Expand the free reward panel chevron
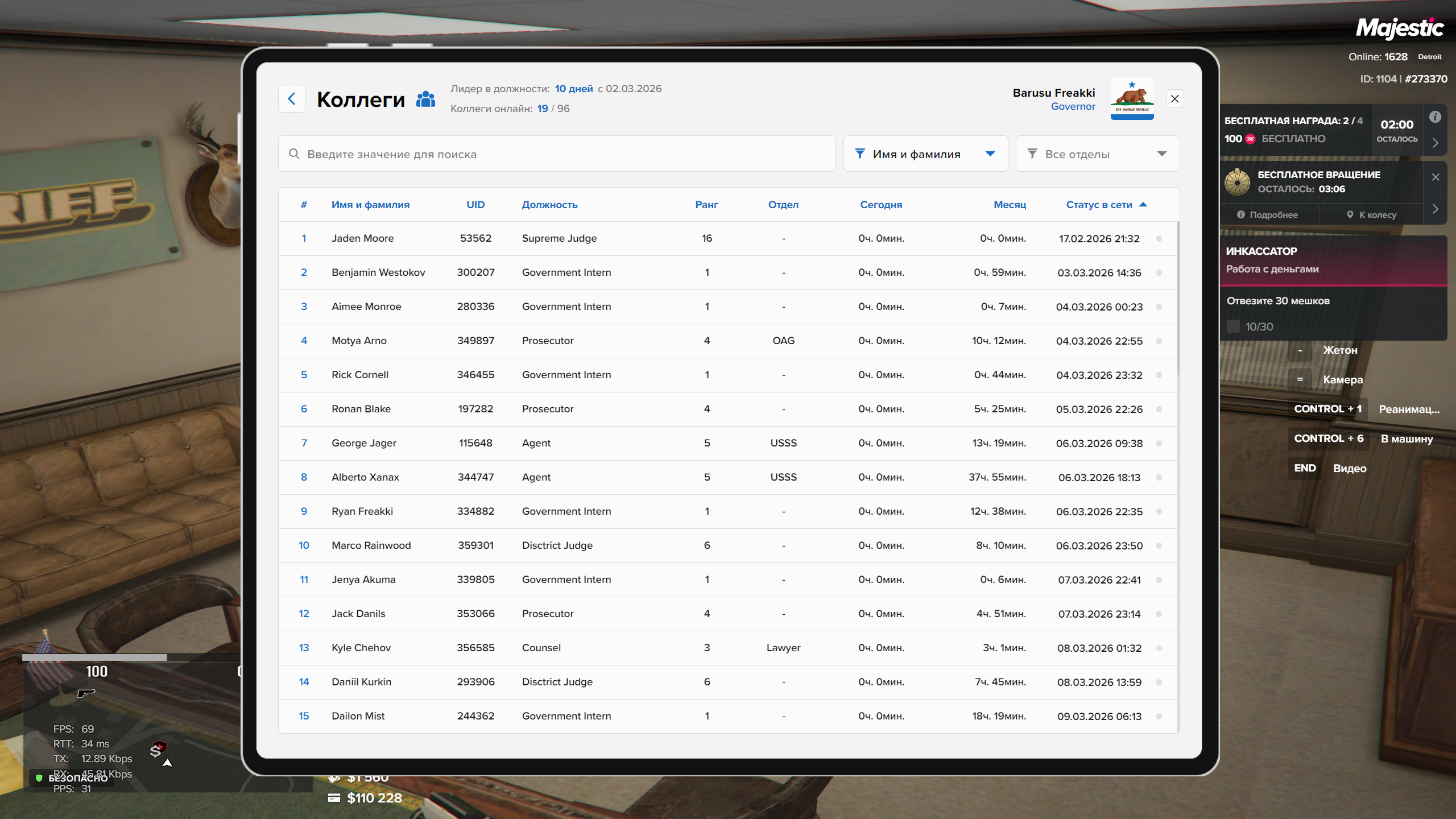This screenshot has height=819, width=1456. 1436,143
